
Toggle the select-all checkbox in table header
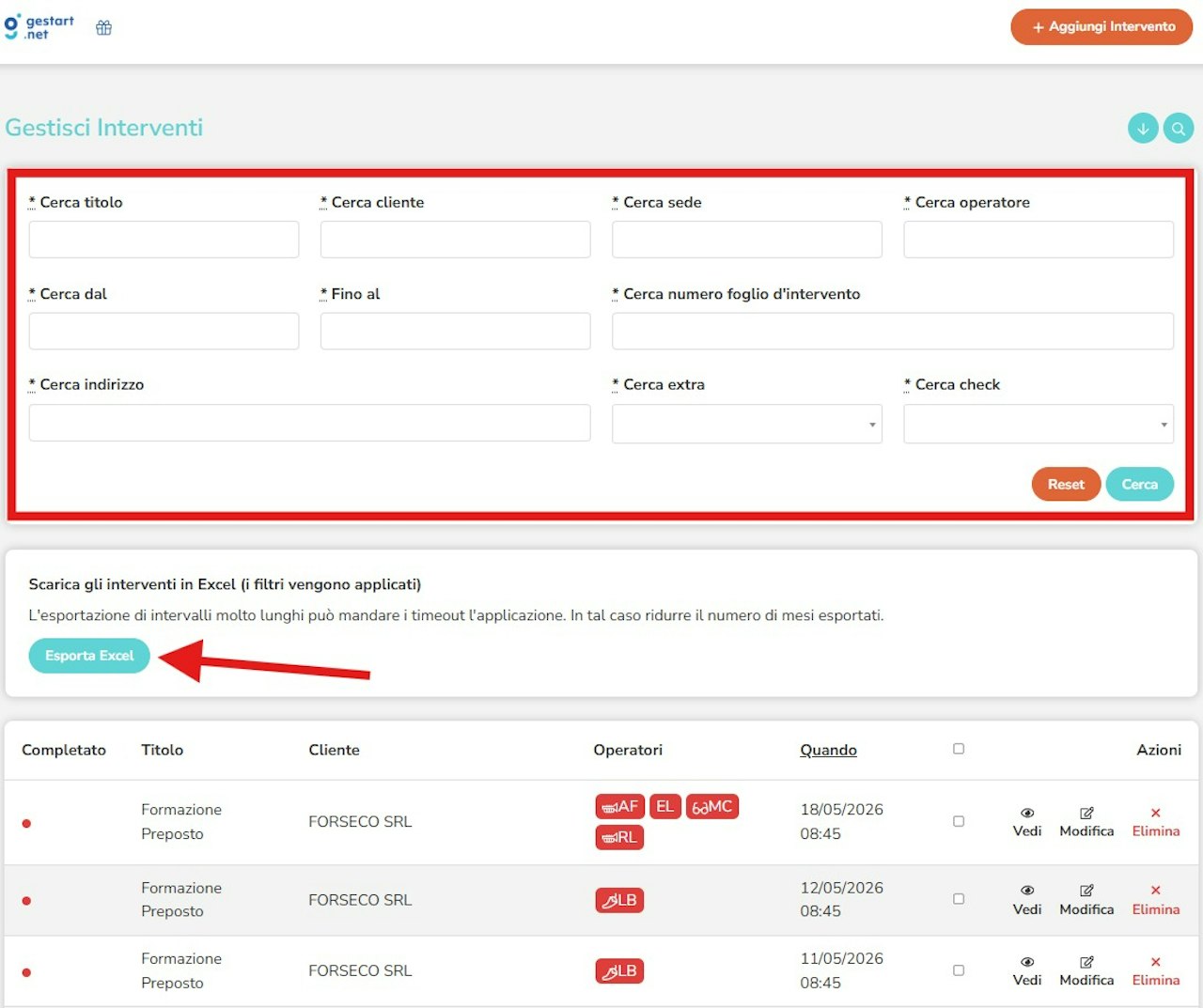[959, 749]
